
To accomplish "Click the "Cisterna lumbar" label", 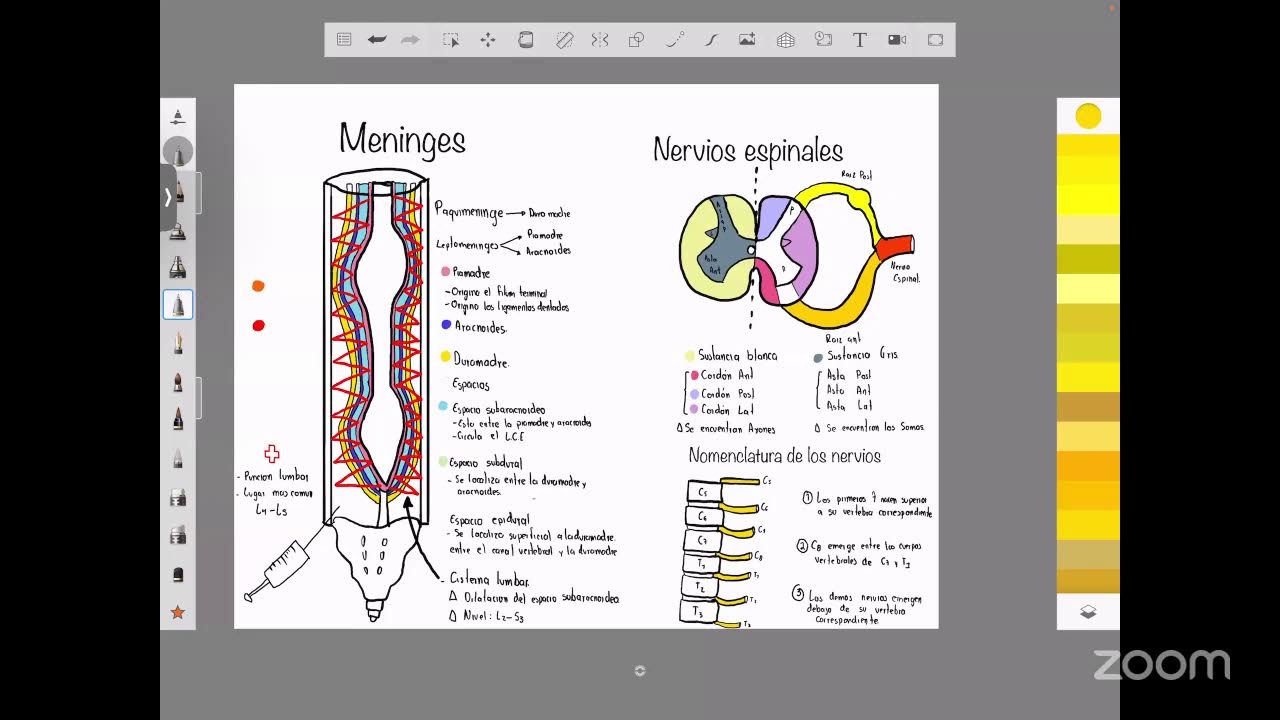I will (x=489, y=580).
